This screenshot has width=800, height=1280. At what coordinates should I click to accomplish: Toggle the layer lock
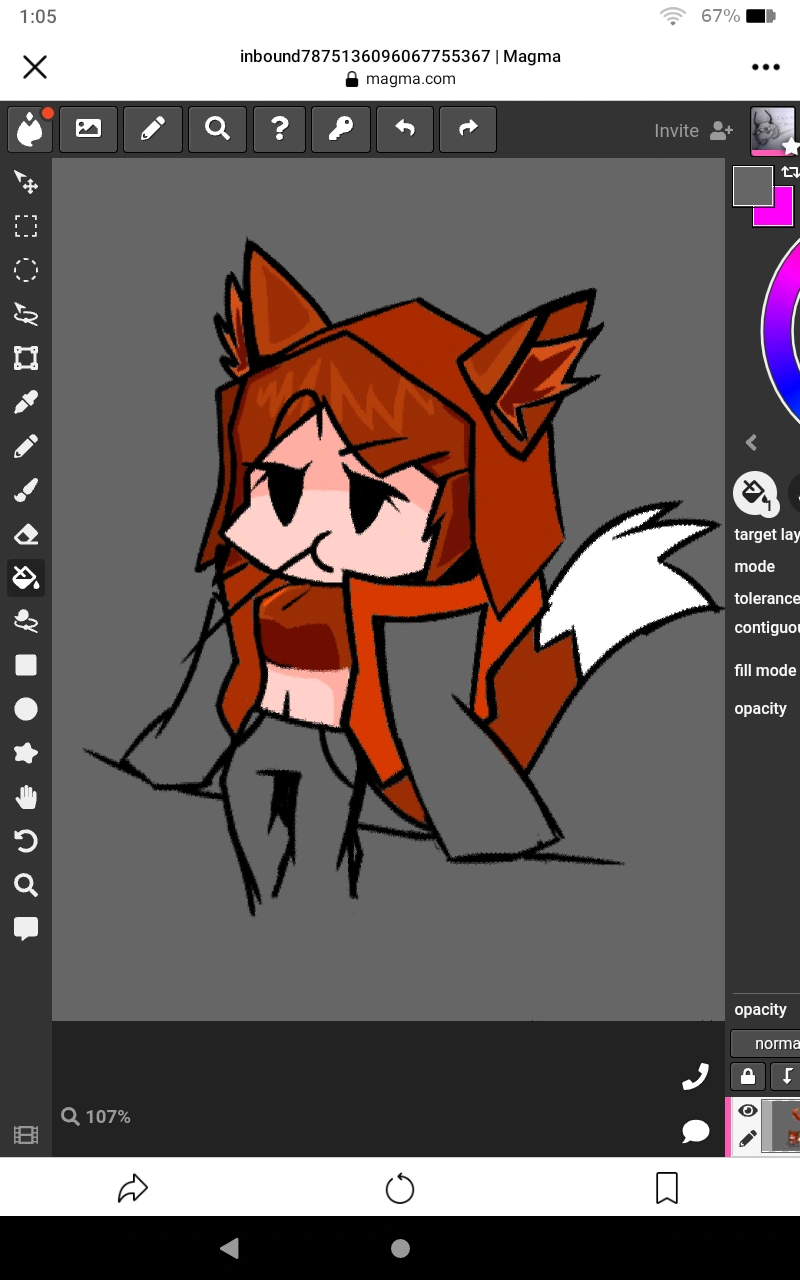(x=748, y=1077)
